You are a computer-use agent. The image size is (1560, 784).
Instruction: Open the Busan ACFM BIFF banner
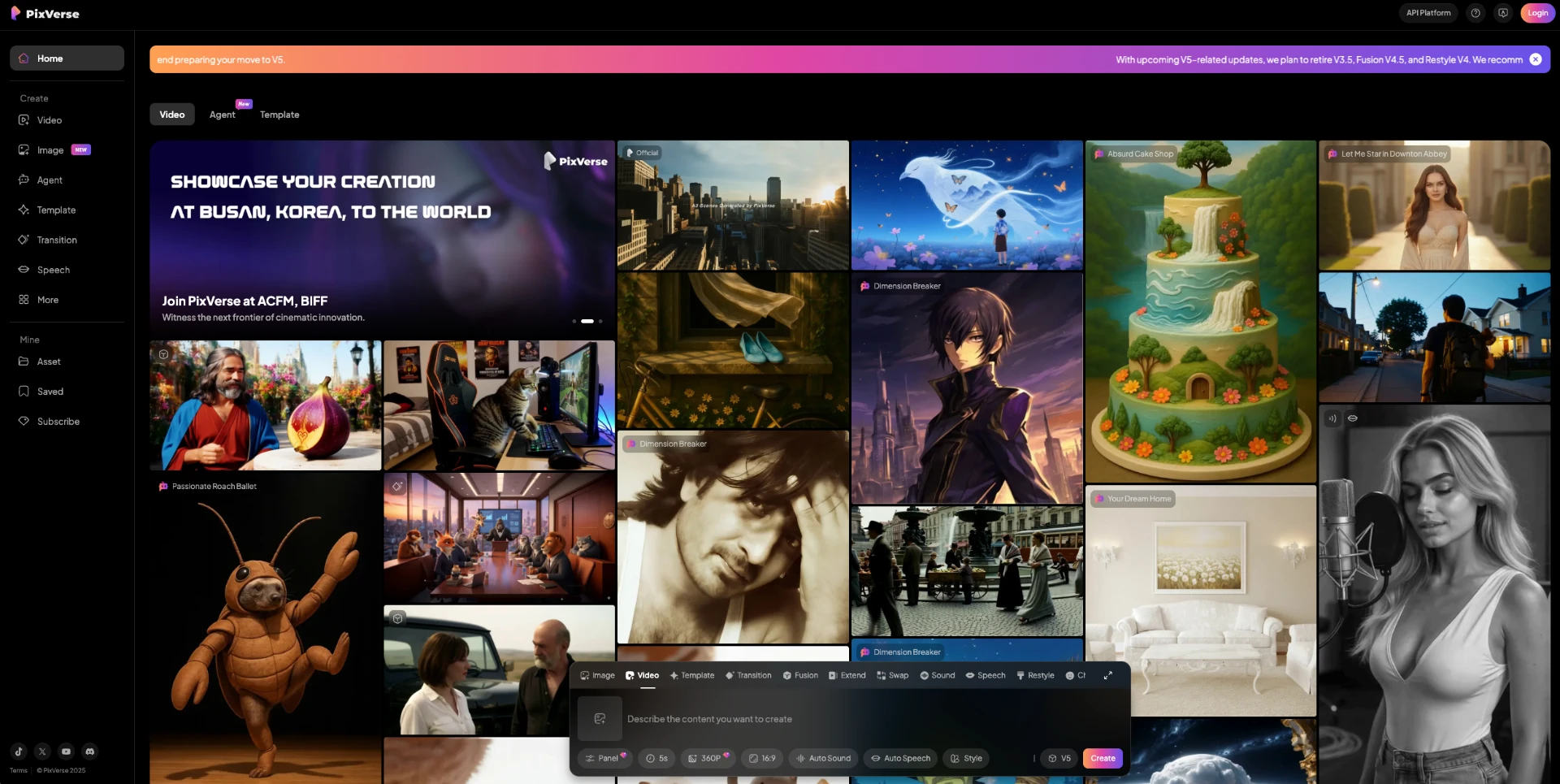point(382,239)
